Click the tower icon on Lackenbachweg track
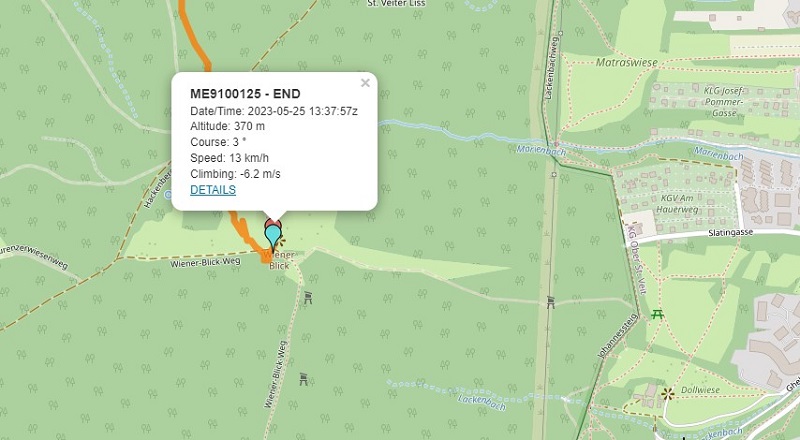Viewport: 800px width, 440px height. [551, 301]
